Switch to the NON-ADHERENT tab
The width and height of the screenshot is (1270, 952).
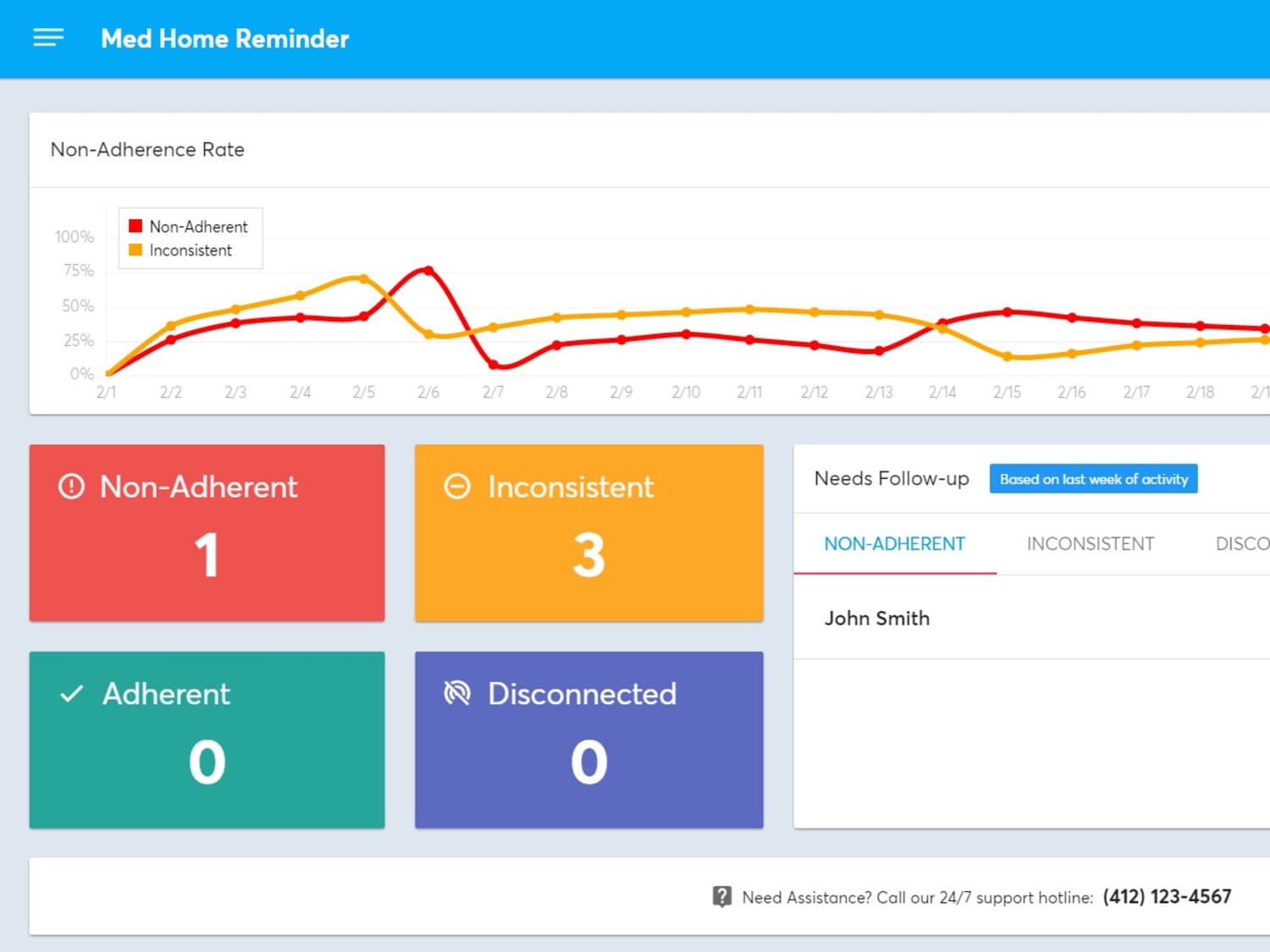coord(895,544)
